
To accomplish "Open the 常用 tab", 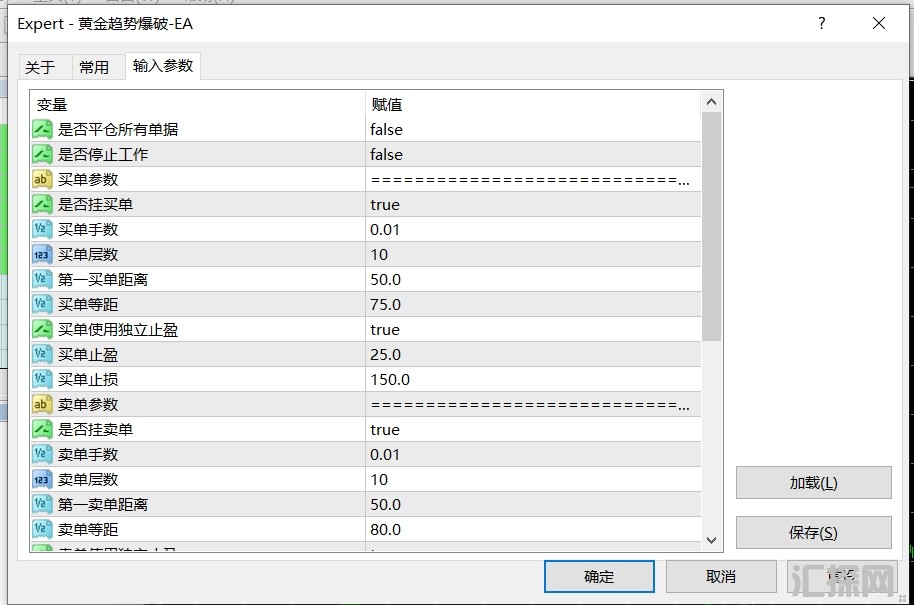I will coord(94,67).
